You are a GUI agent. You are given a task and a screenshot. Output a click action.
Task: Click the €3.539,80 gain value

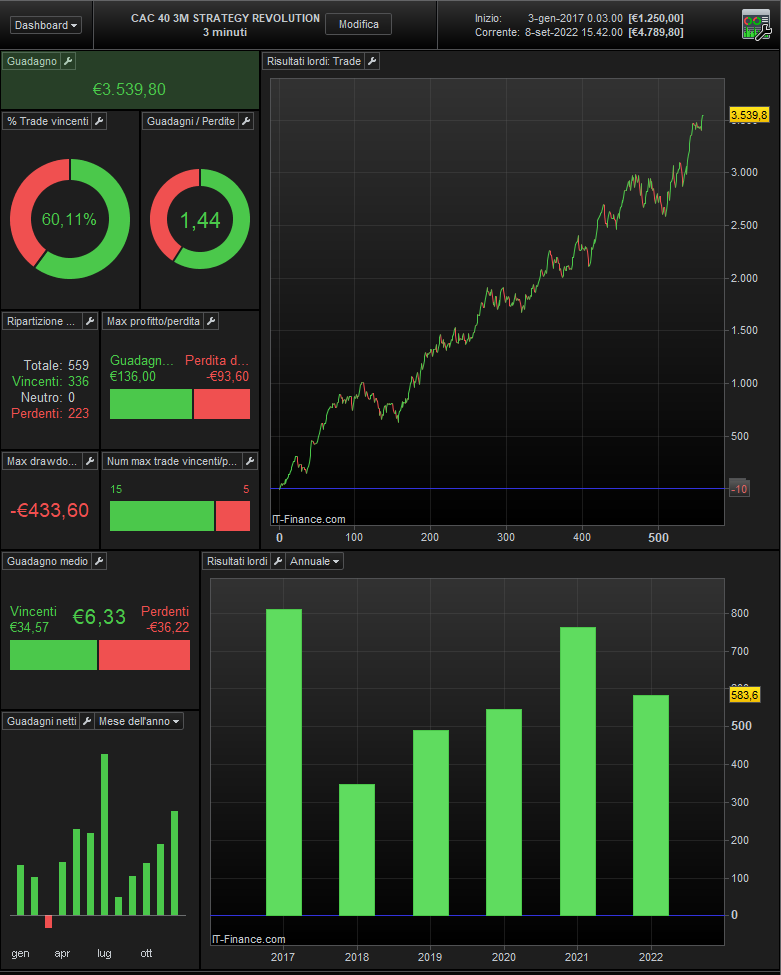(129, 90)
